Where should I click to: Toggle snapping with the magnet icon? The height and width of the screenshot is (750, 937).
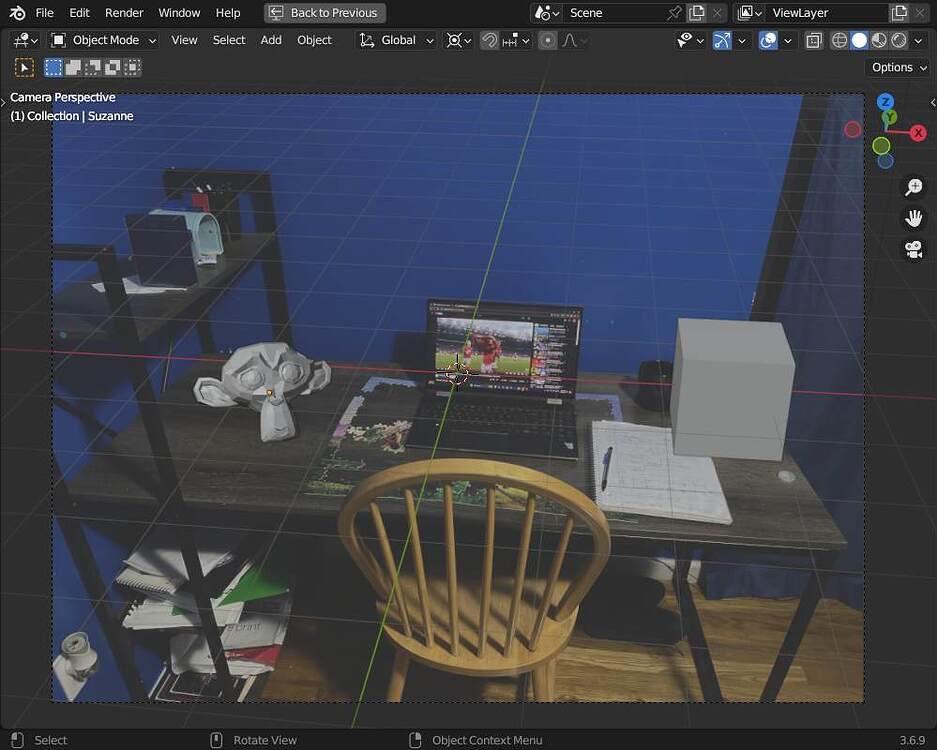tap(489, 40)
